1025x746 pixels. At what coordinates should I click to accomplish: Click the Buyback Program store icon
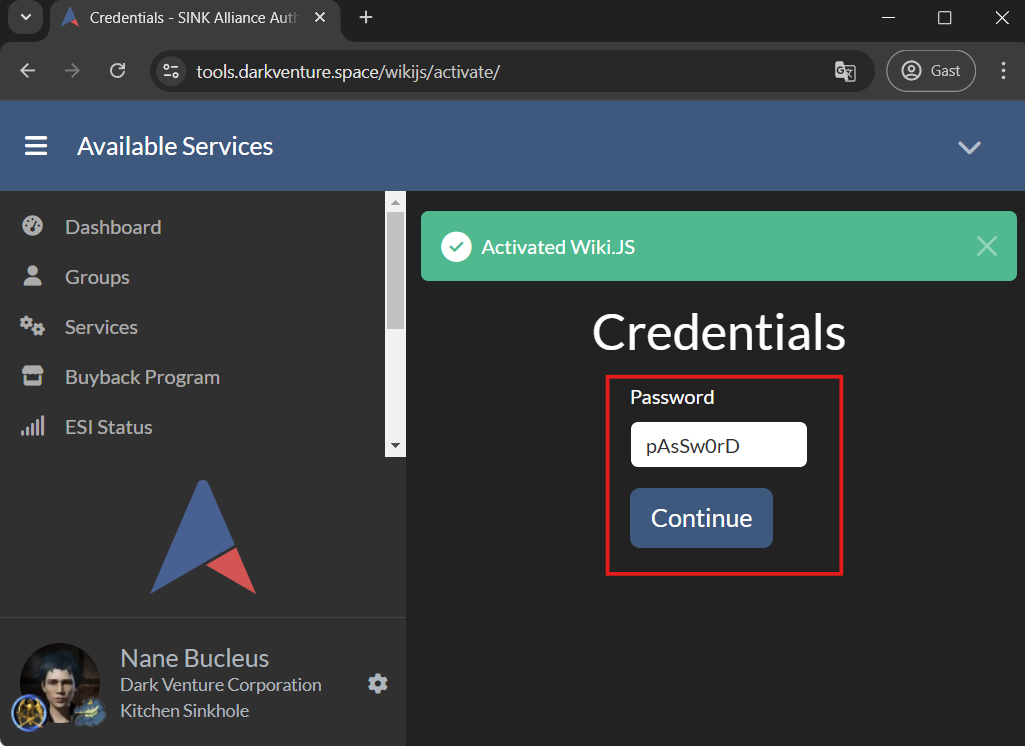coord(32,377)
